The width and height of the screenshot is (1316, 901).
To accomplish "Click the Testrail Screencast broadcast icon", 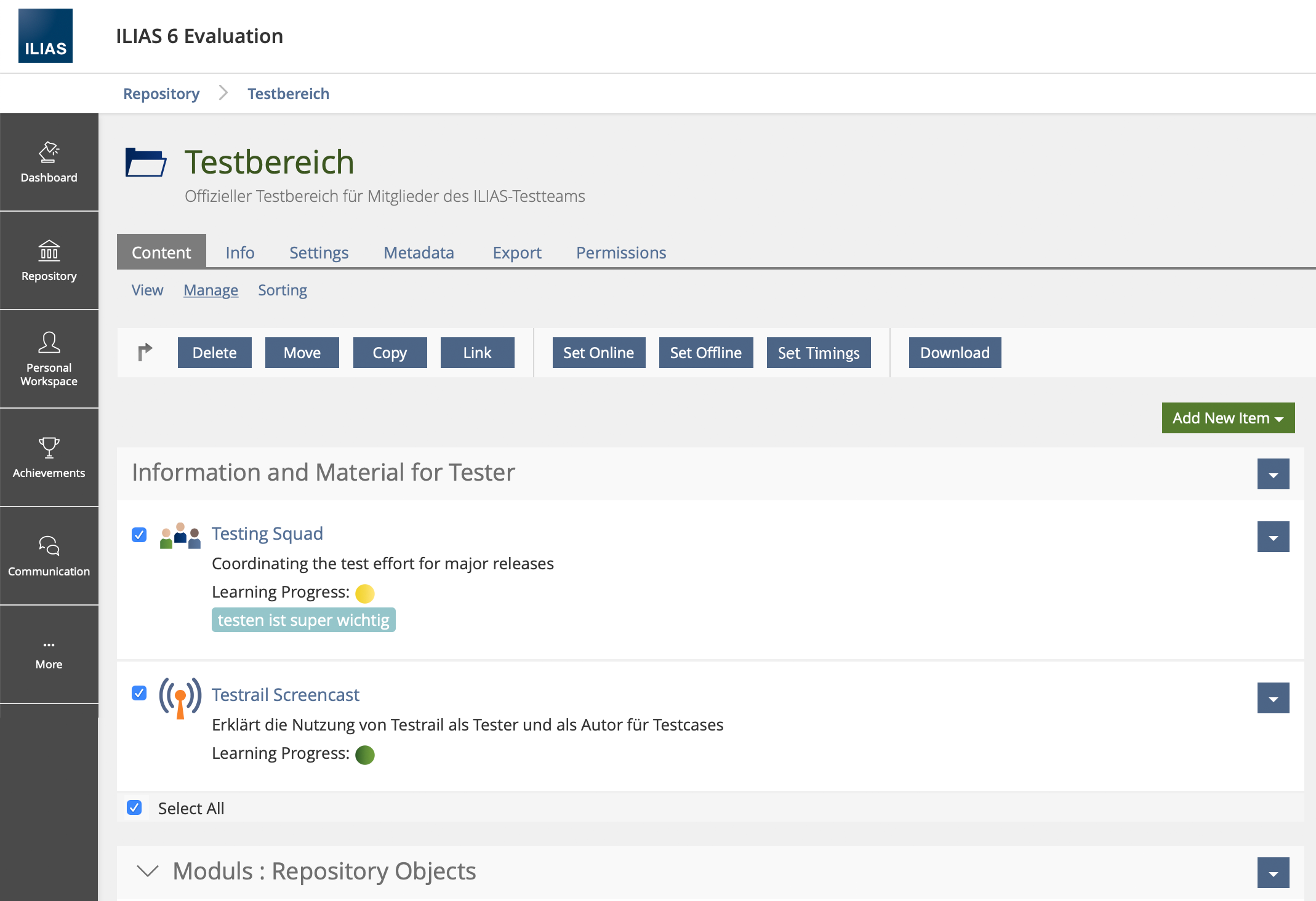I will [180, 698].
